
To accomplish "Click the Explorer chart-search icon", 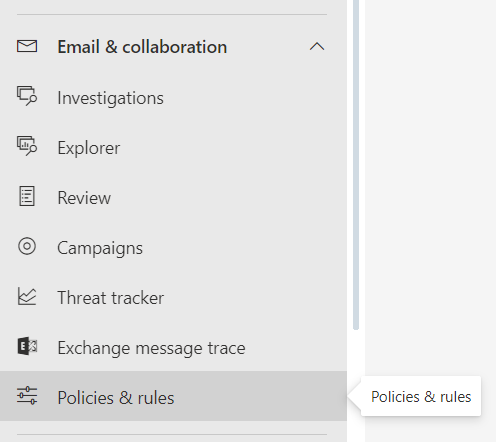I will [27, 146].
